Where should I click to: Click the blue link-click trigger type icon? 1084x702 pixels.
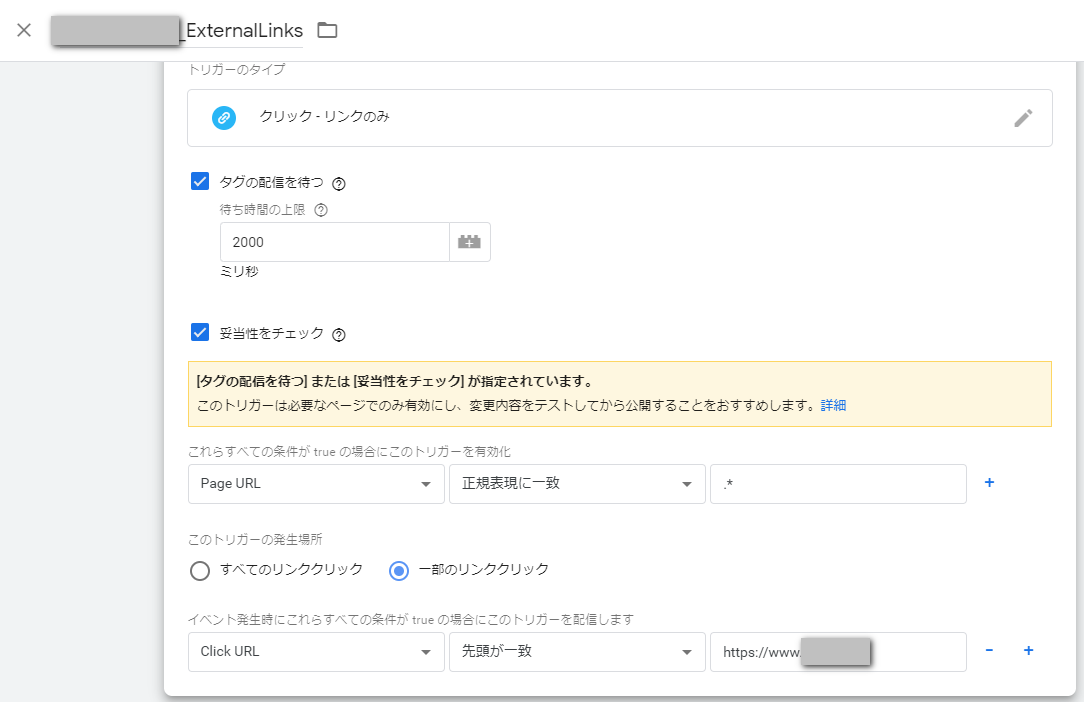click(x=224, y=118)
